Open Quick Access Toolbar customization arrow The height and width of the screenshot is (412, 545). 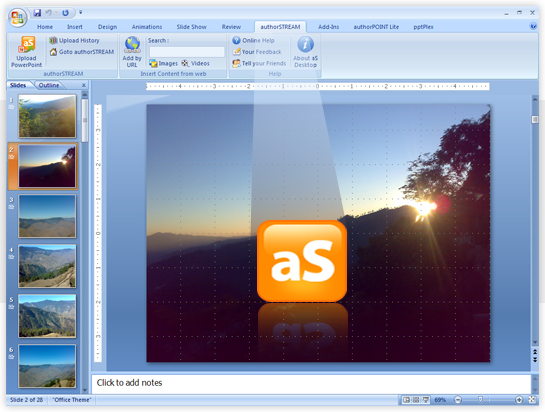point(81,13)
